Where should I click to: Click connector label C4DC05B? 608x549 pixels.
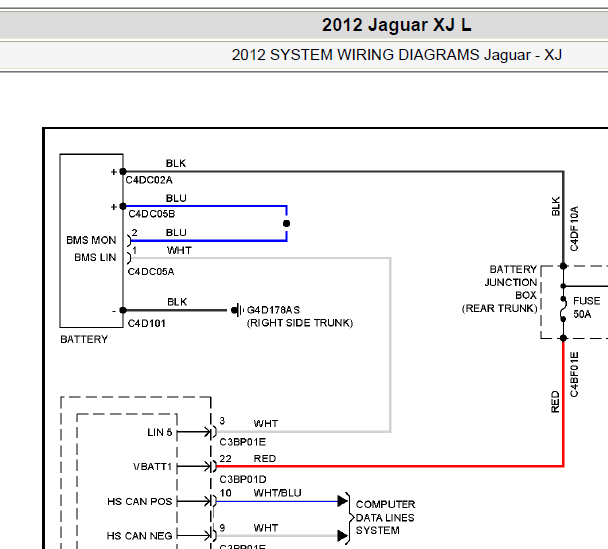152,214
